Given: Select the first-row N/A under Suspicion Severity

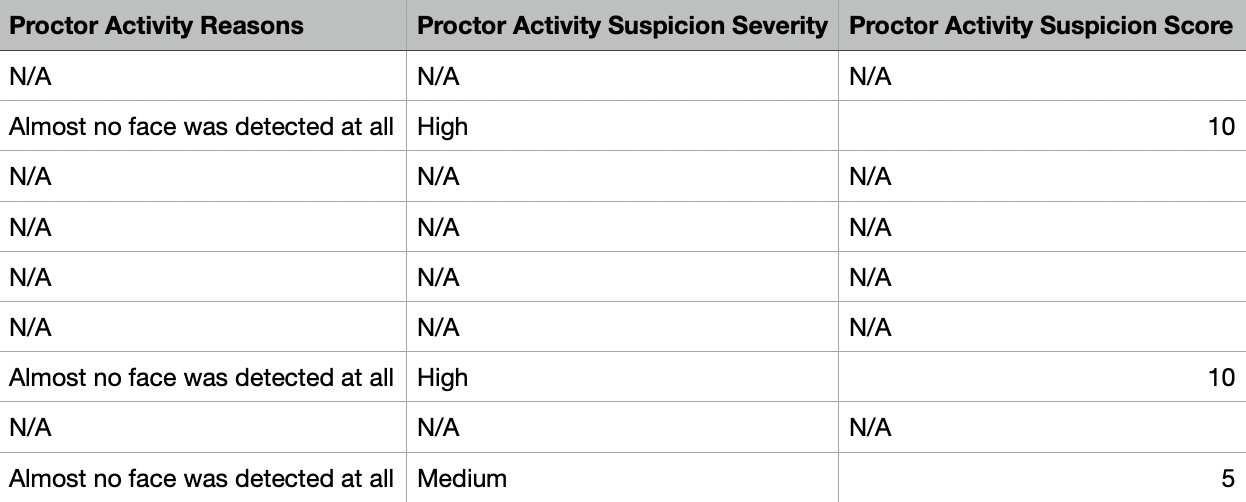Looking at the screenshot, I should [438, 77].
